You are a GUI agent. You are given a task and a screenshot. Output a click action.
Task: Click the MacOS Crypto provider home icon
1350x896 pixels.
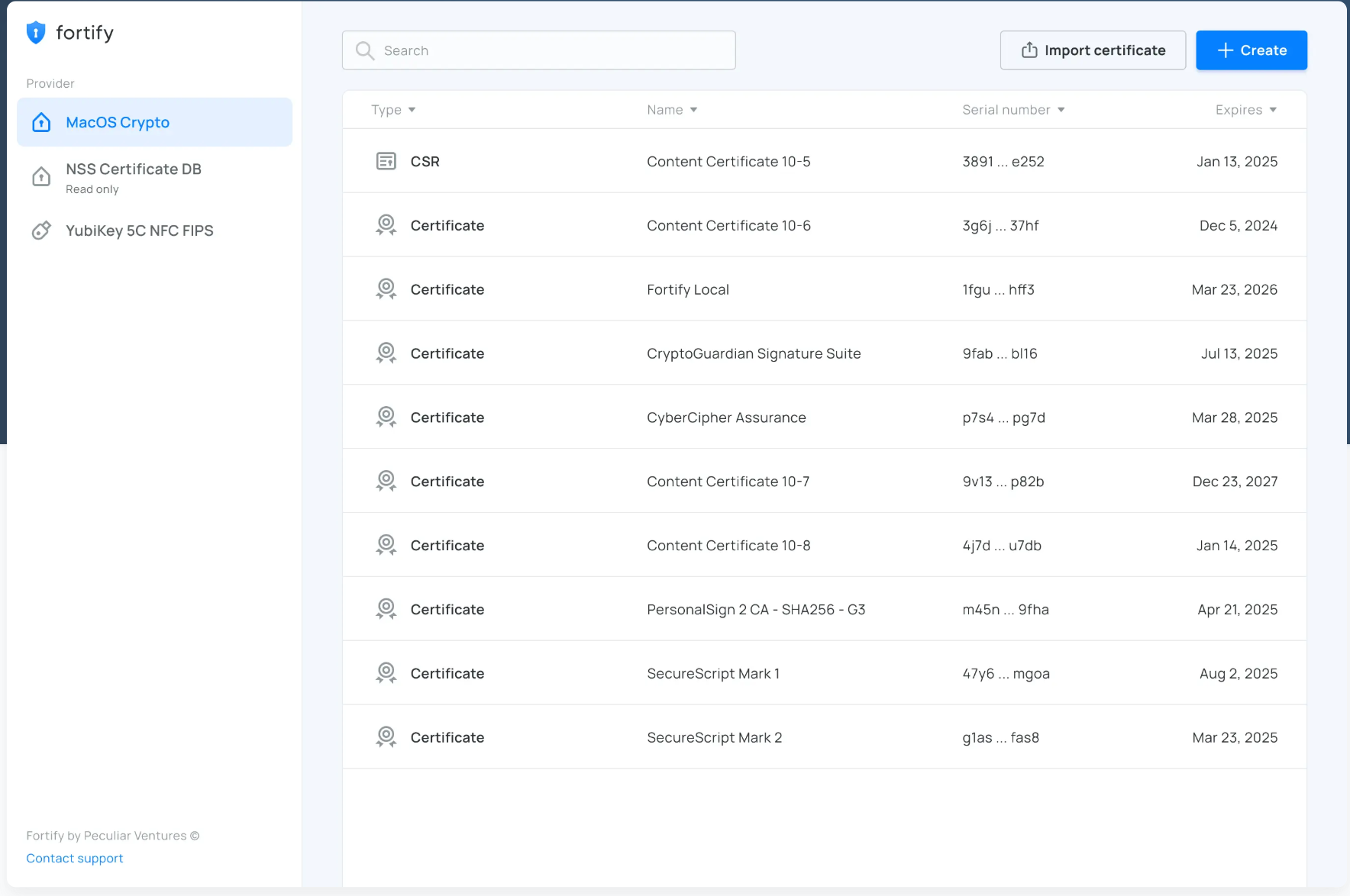point(41,122)
